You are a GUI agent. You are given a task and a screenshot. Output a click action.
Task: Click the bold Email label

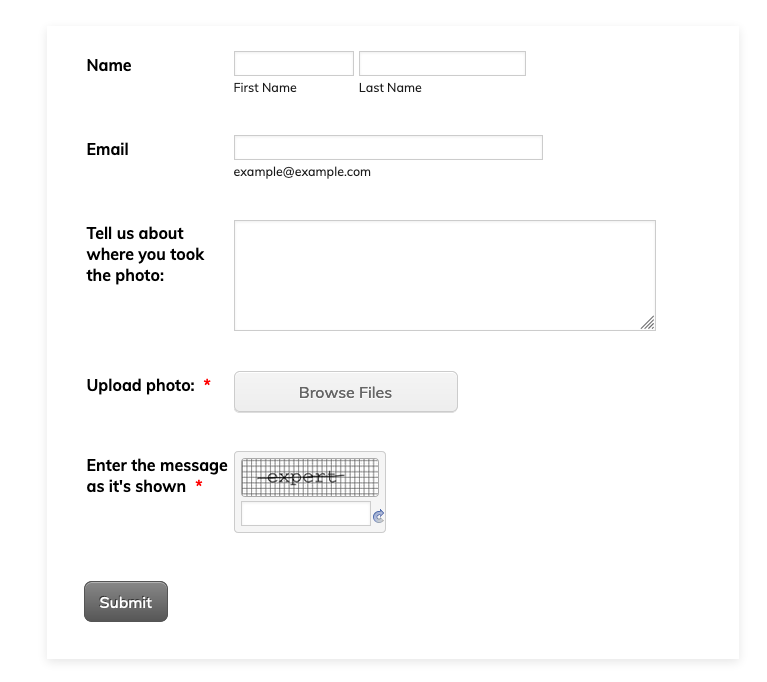tap(108, 149)
